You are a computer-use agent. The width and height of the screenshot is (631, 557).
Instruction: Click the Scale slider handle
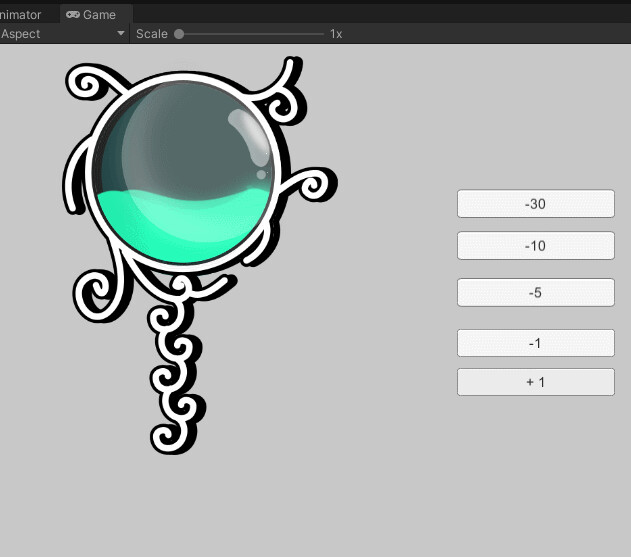[179, 34]
